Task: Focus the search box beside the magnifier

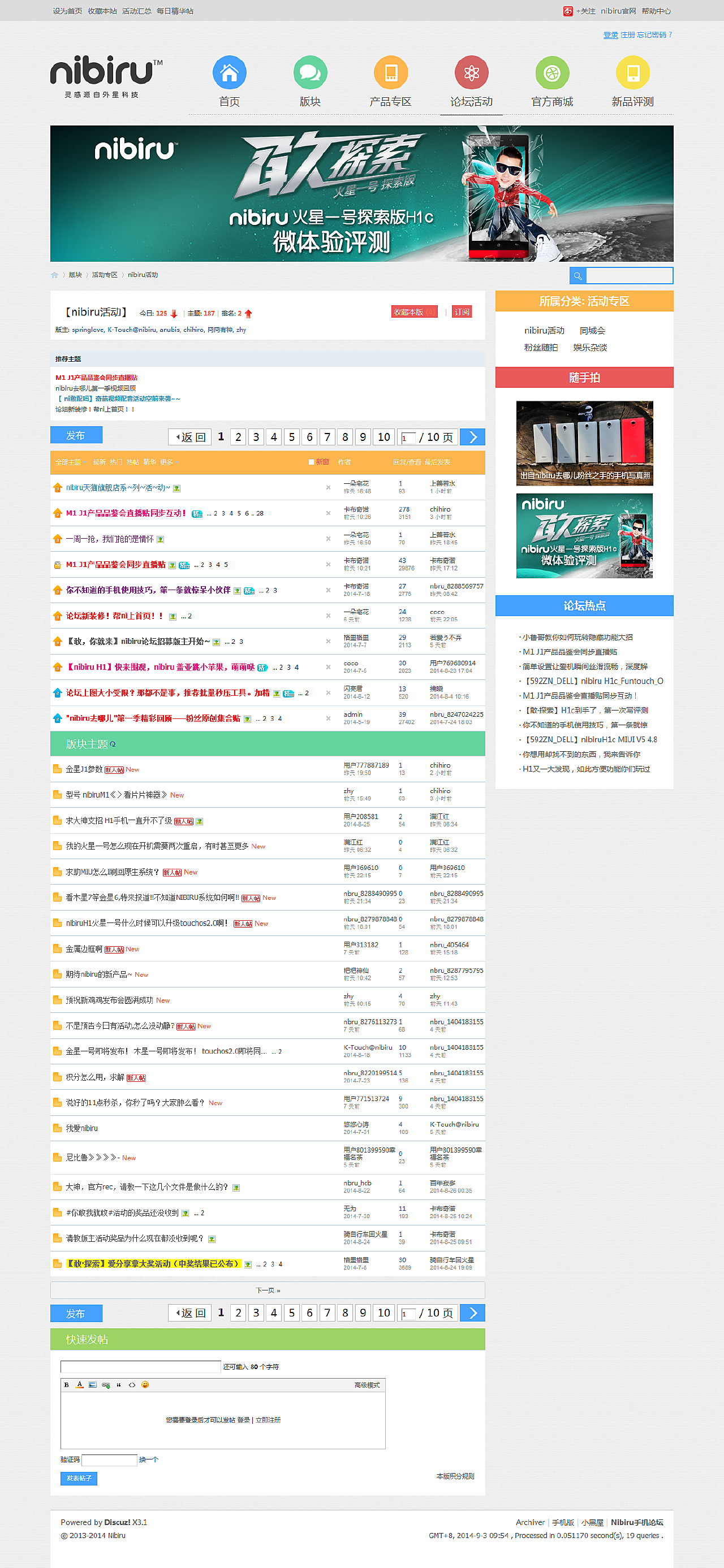Action: tap(630, 276)
